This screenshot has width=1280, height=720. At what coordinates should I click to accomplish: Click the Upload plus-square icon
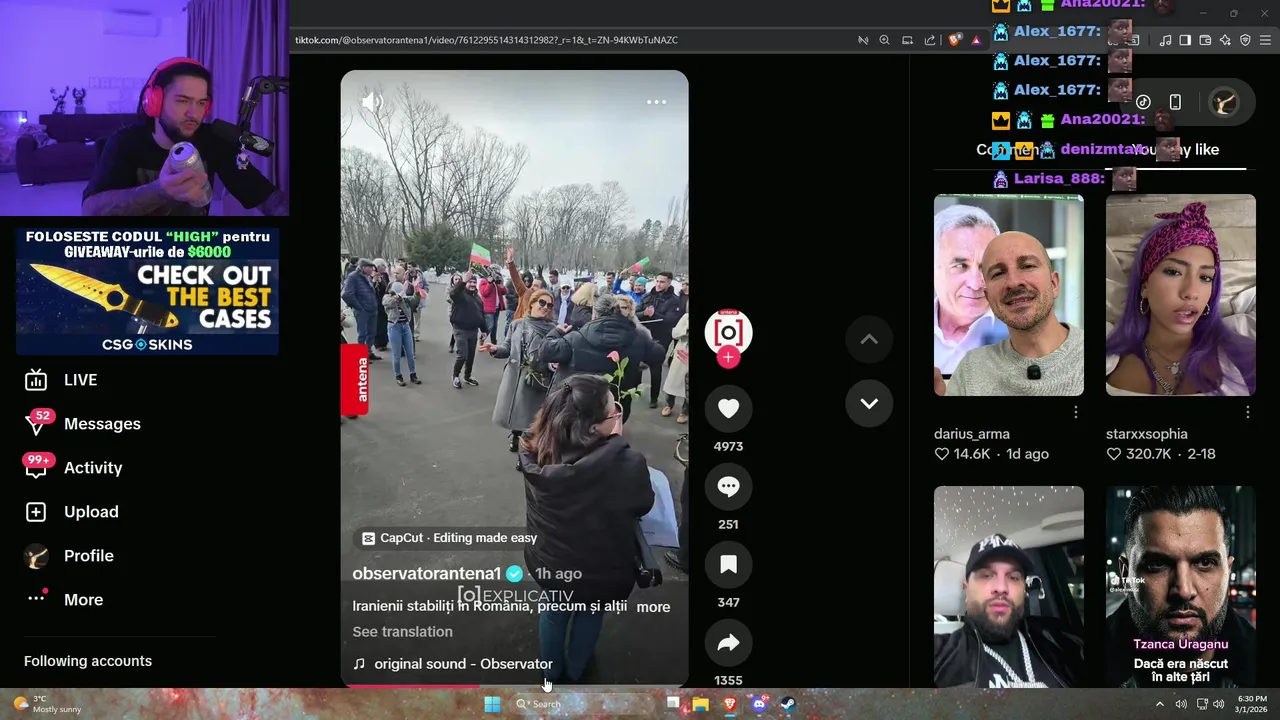click(36, 512)
